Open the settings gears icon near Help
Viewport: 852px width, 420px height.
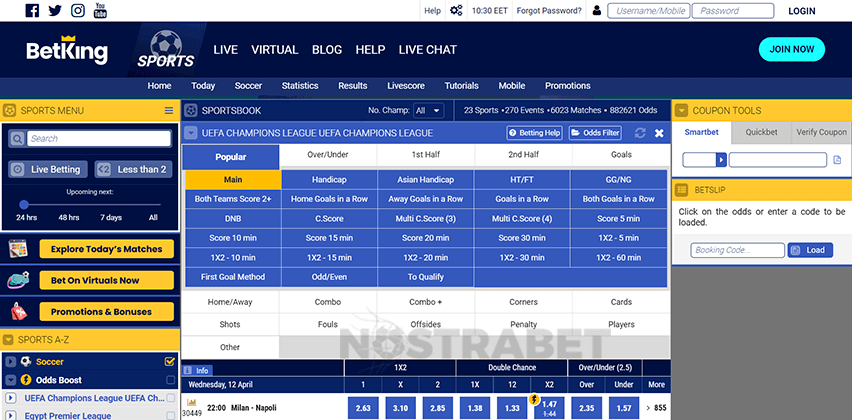456,10
